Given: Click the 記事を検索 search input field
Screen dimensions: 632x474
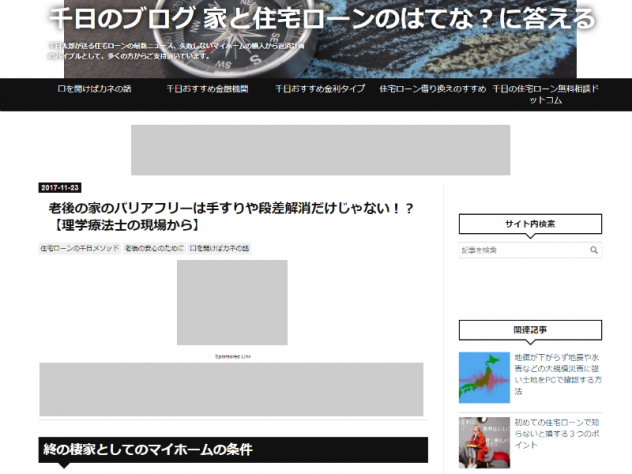Looking at the screenshot, I should point(524,250).
